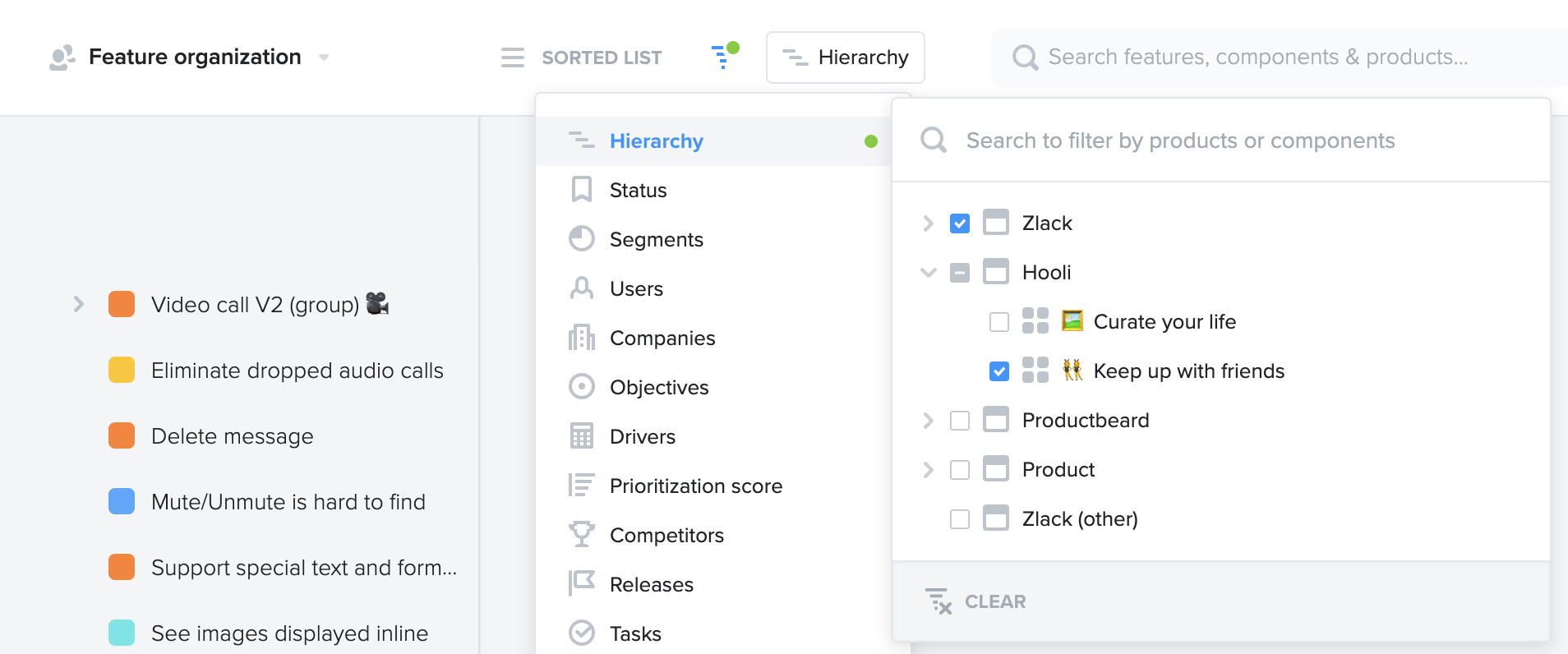Check the Curate your life checkbox
Image resolution: width=1568 pixels, height=654 pixels.
click(999, 322)
